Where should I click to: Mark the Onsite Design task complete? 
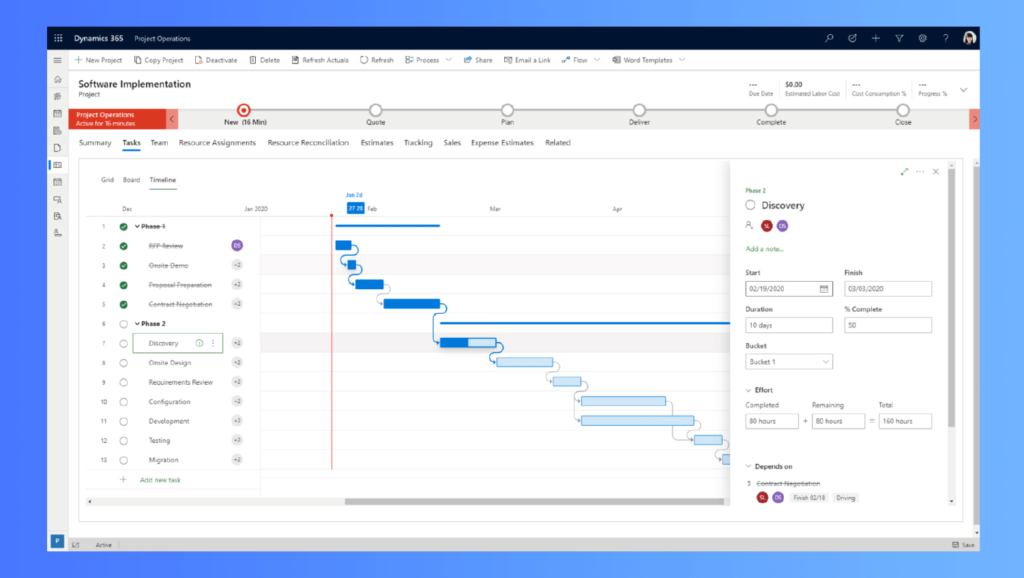coord(123,363)
